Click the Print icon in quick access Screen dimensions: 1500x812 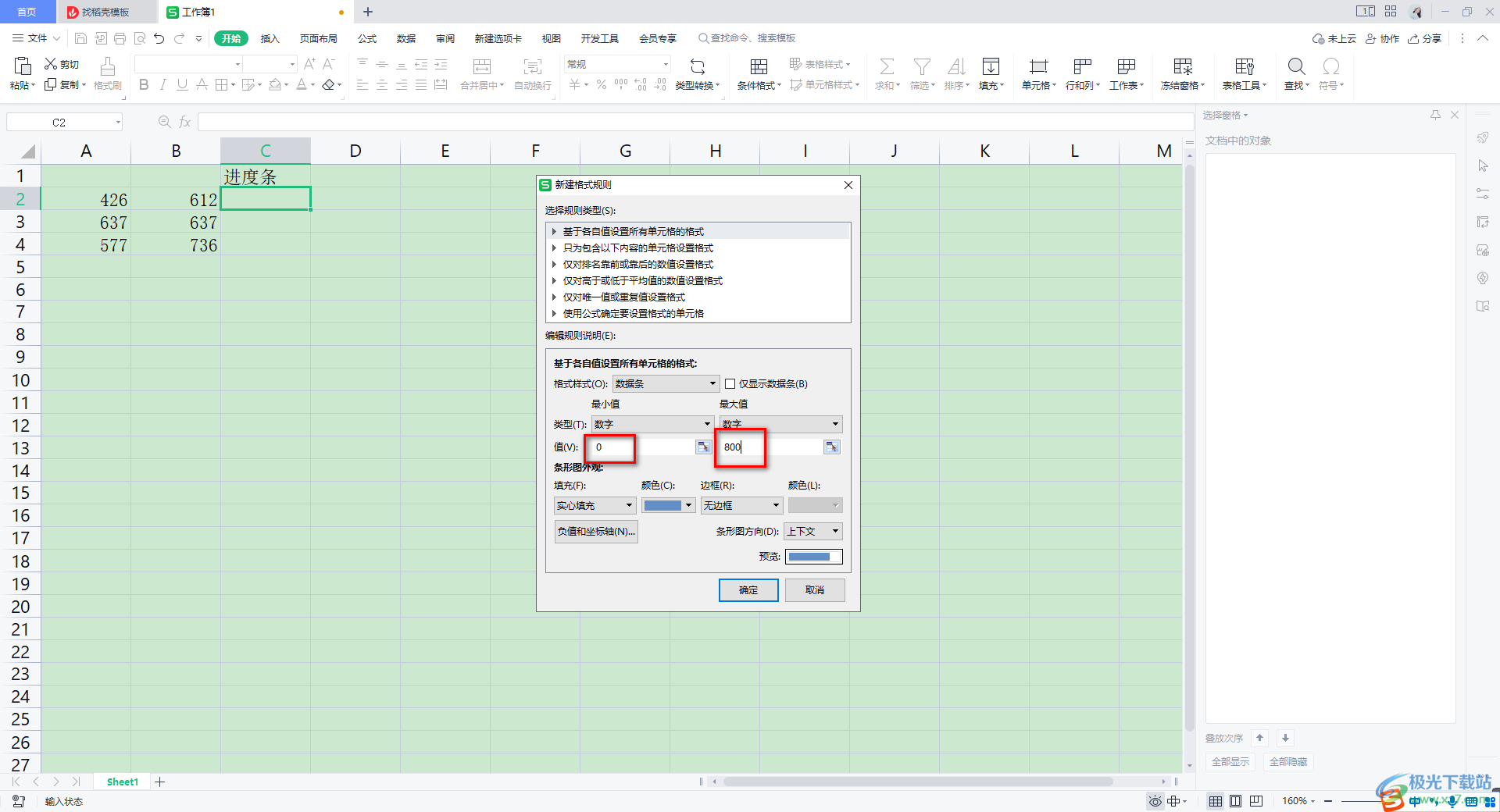point(120,38)
